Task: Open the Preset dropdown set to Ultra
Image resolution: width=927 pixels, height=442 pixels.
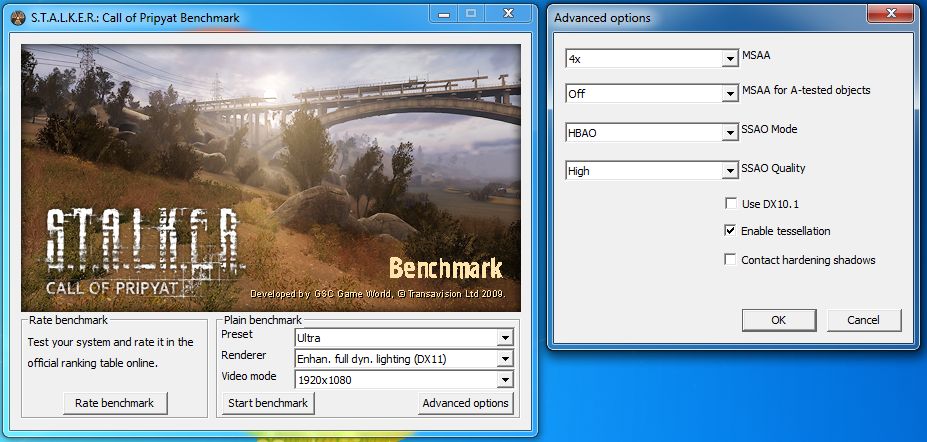Action: tap(404, 338)
